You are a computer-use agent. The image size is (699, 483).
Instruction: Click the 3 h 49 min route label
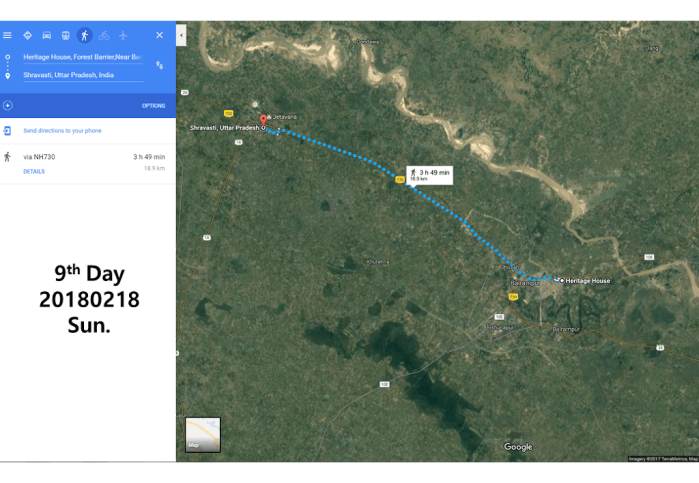click(x=430, y=175)
